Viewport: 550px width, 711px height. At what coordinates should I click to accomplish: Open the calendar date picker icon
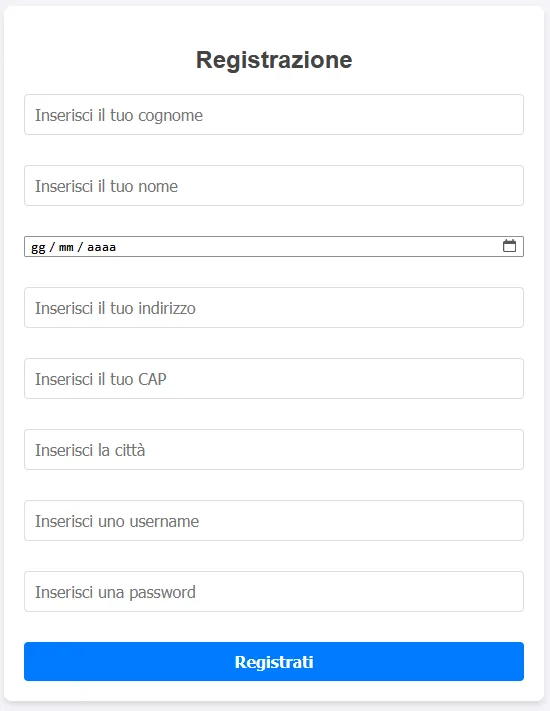(509, 246)
